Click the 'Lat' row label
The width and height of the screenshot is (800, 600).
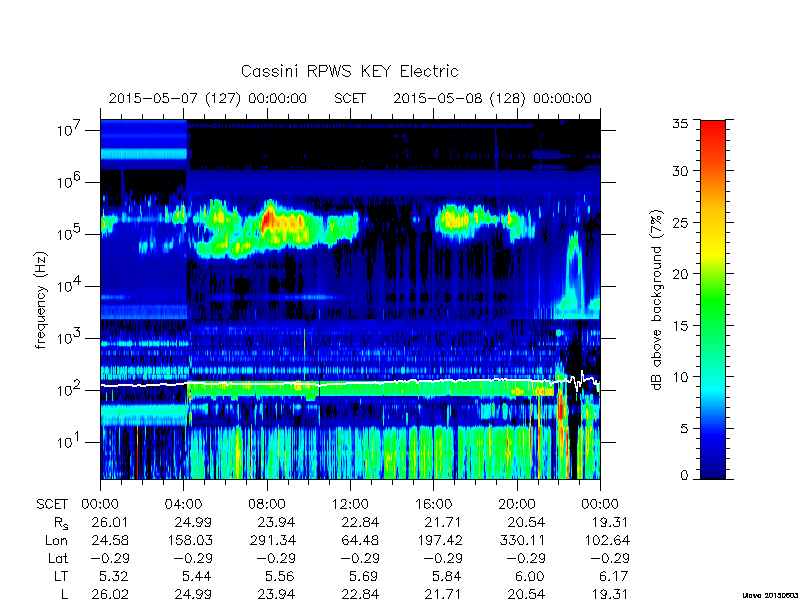tap(58, 558)
